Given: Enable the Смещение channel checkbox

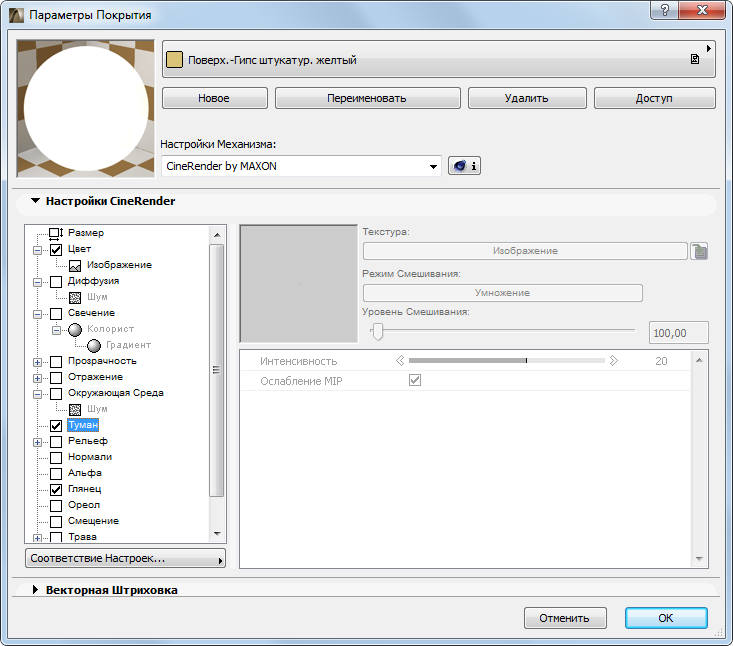Looking at the screenshot, I should tap(56, 522).
